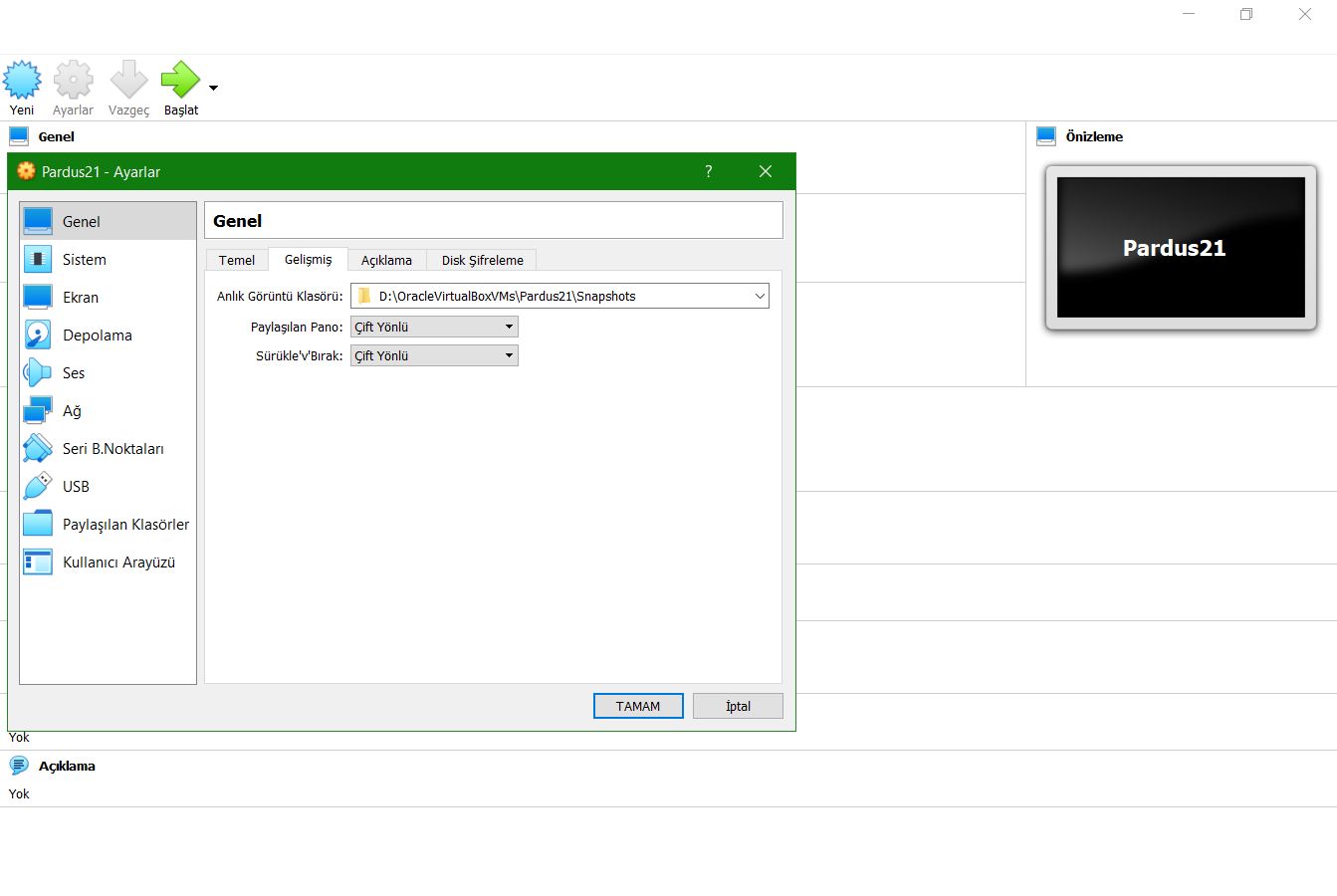The width and height of the screenshot is (1337, 896).
Task: Select the Depolama settings category label
Action: pos(98,336)
